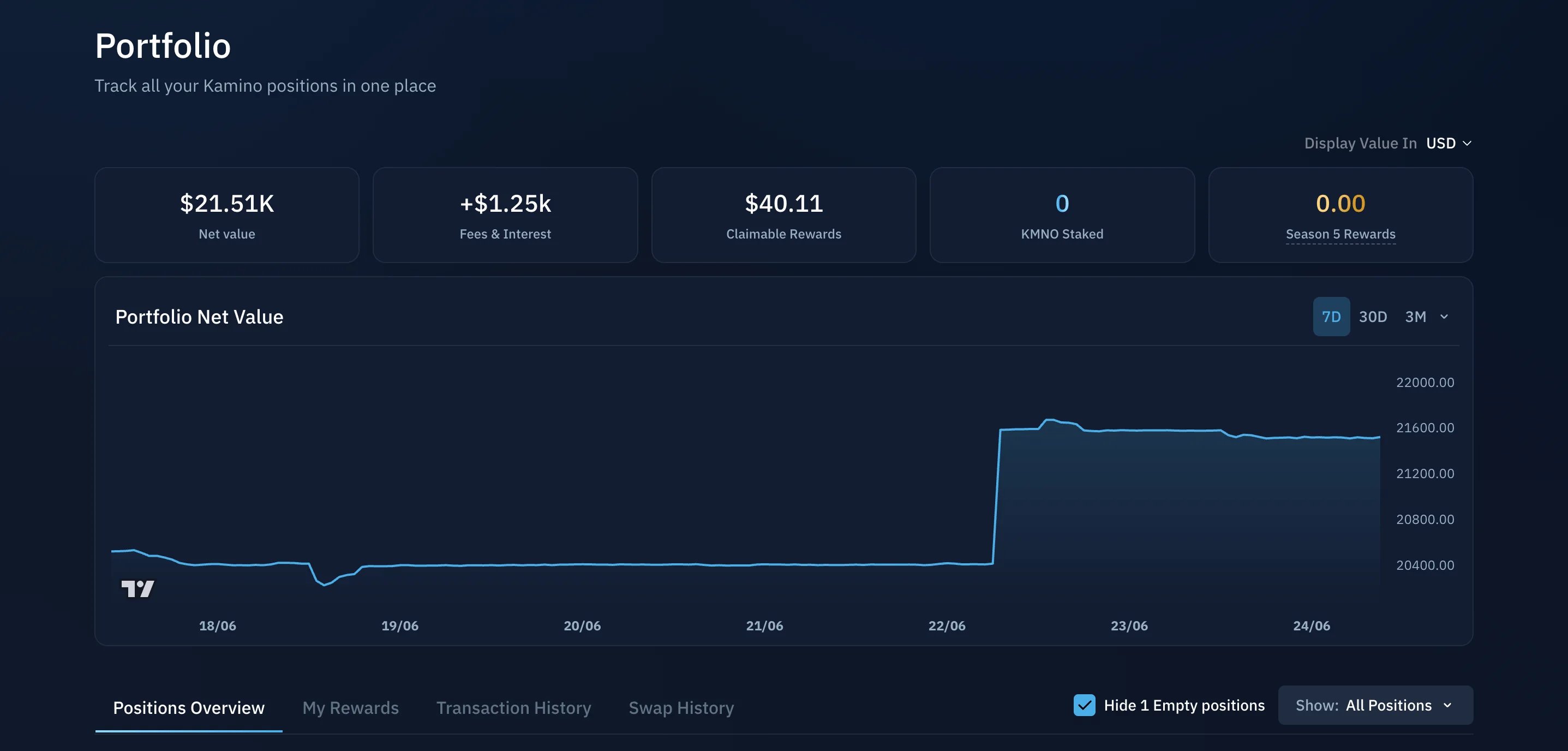Open the Display Value In USD dropdown
1568x751 pixels.
(1449, 143)
